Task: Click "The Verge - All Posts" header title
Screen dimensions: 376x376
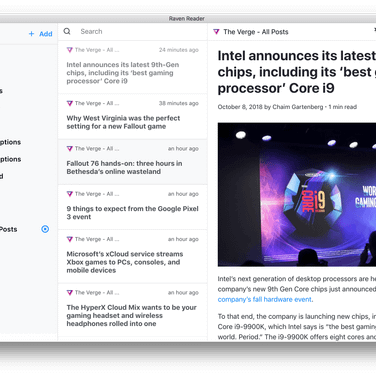Action: pyautogui.click(x=256, y=32)
